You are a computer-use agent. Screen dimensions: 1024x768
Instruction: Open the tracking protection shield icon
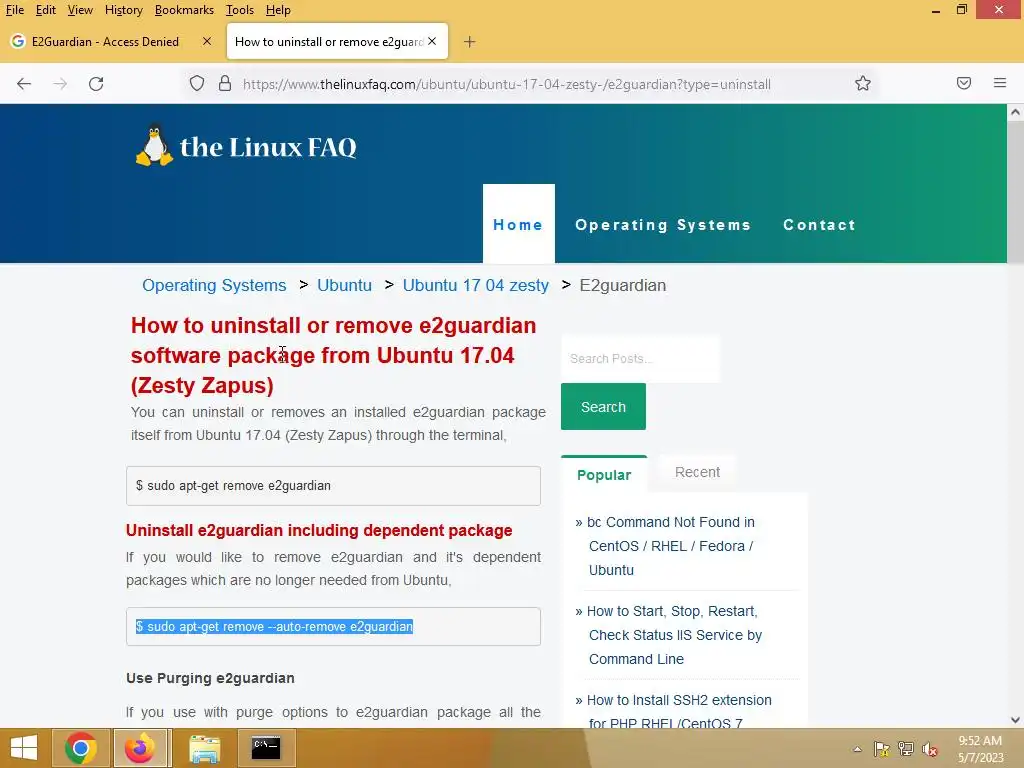[x=197, y=84]
